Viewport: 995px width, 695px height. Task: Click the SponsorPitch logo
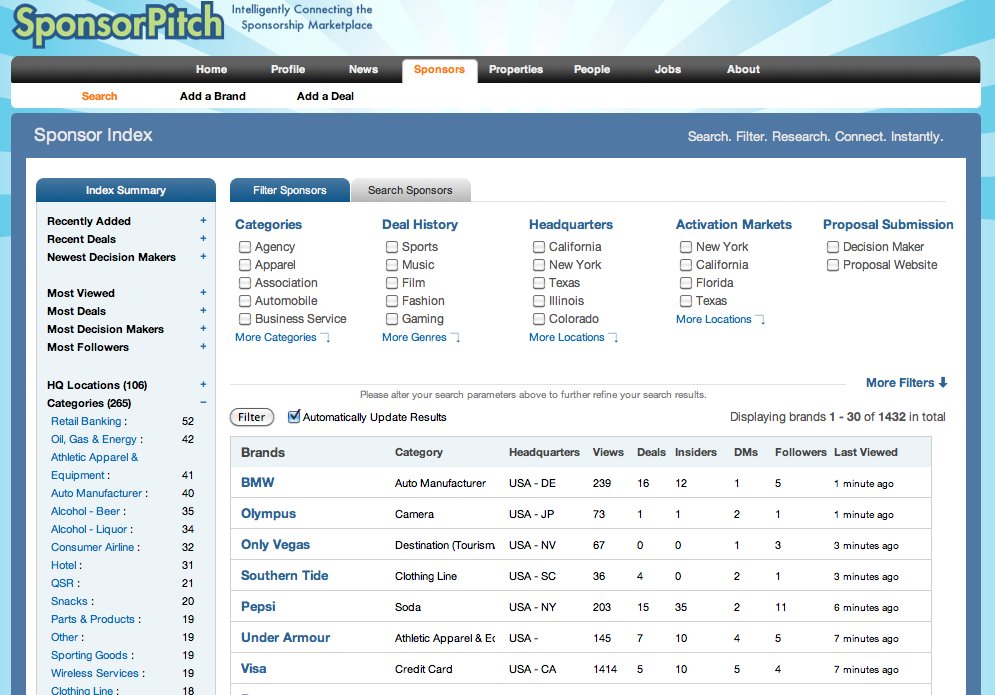click(x=118, y=24)
